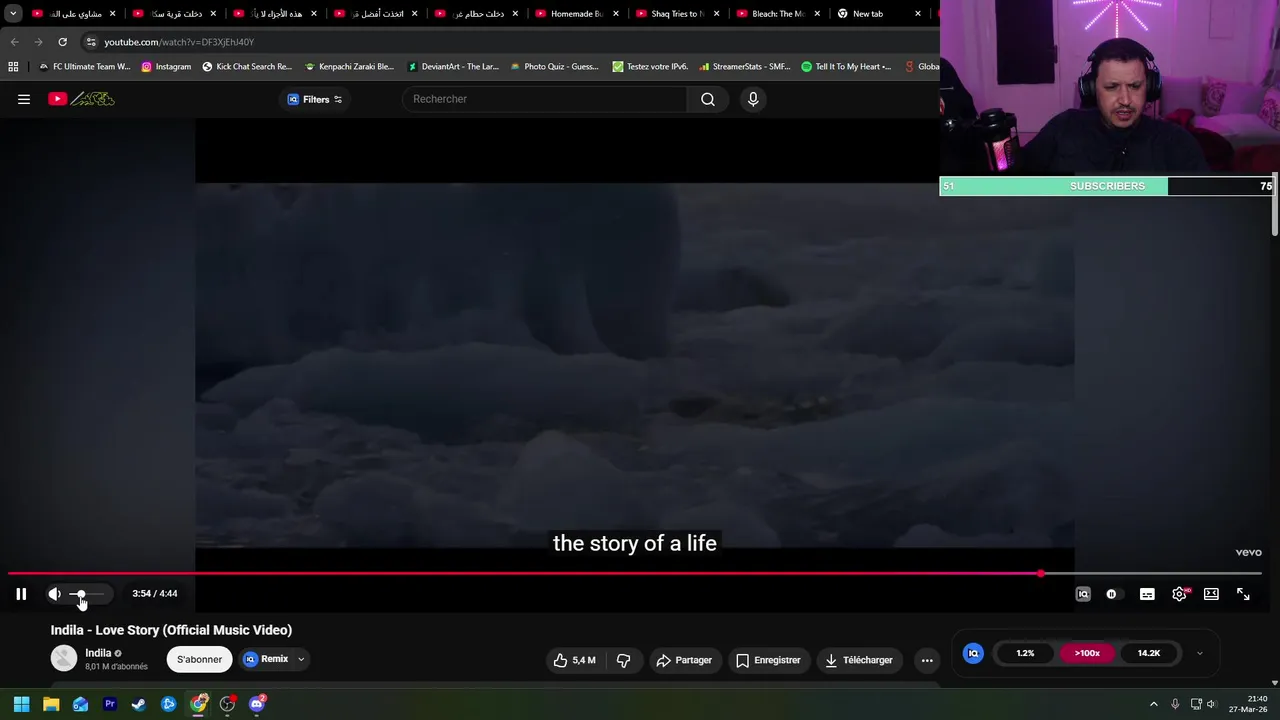Open the Windows Start menu
The image size is (1280, 720).
click(21, 704)
